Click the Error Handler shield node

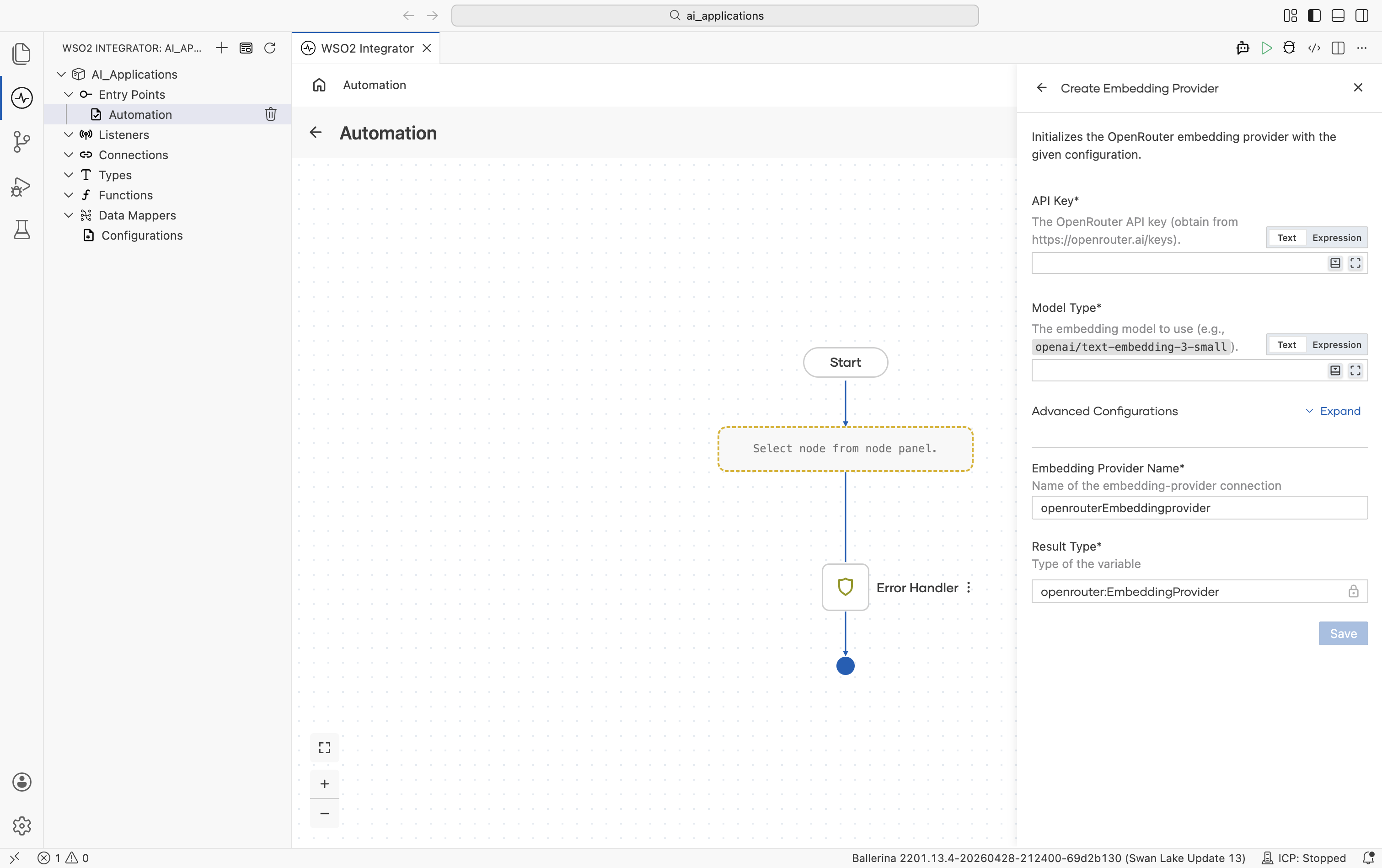[x=846, y=587]
